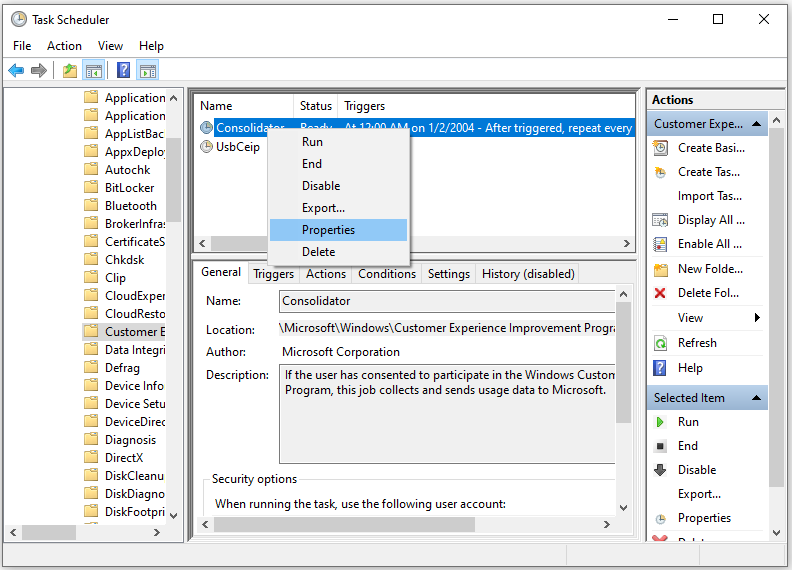792x570 pixels.
Task: Click the Defrag folder icon
Action: tap(91, 367)
